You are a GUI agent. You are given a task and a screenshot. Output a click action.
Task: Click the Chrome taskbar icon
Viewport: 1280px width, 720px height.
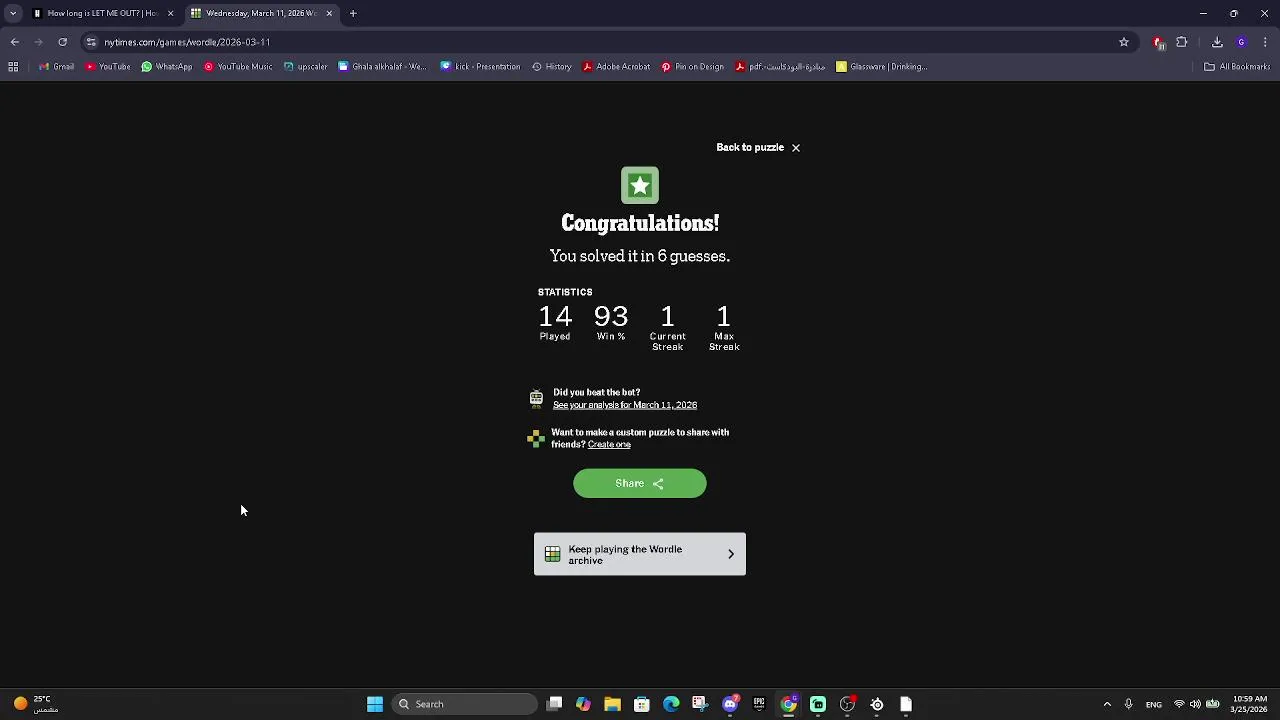pyautogui.click(x=789, y=705)
